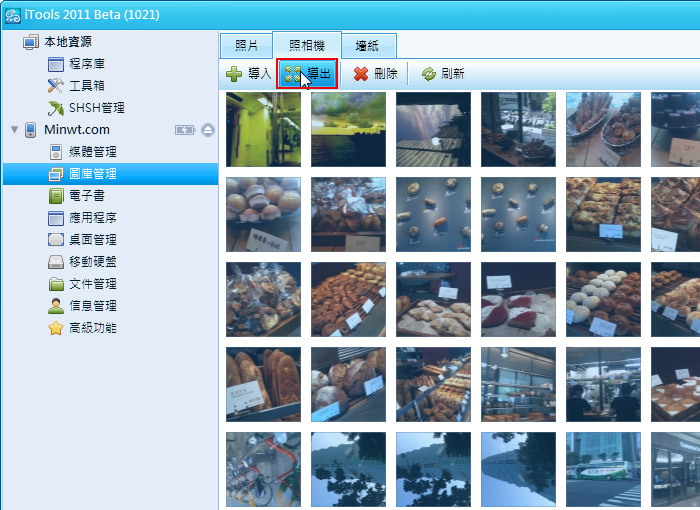The height and width of the screenshot is (510, 700).
Task: Select the parked bicycles photo thumbnail
Action: tap(263, 469)
